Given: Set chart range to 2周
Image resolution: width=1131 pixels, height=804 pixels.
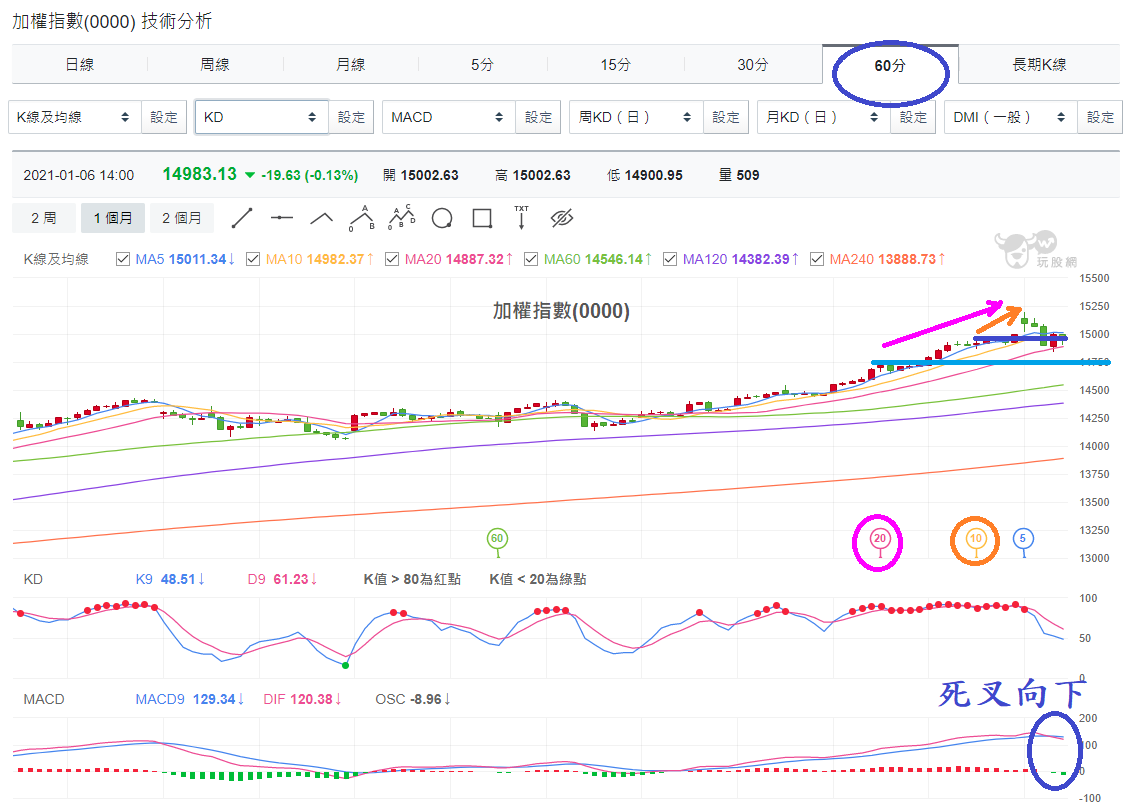Looking at the screenshot, I should pos(43,218).
